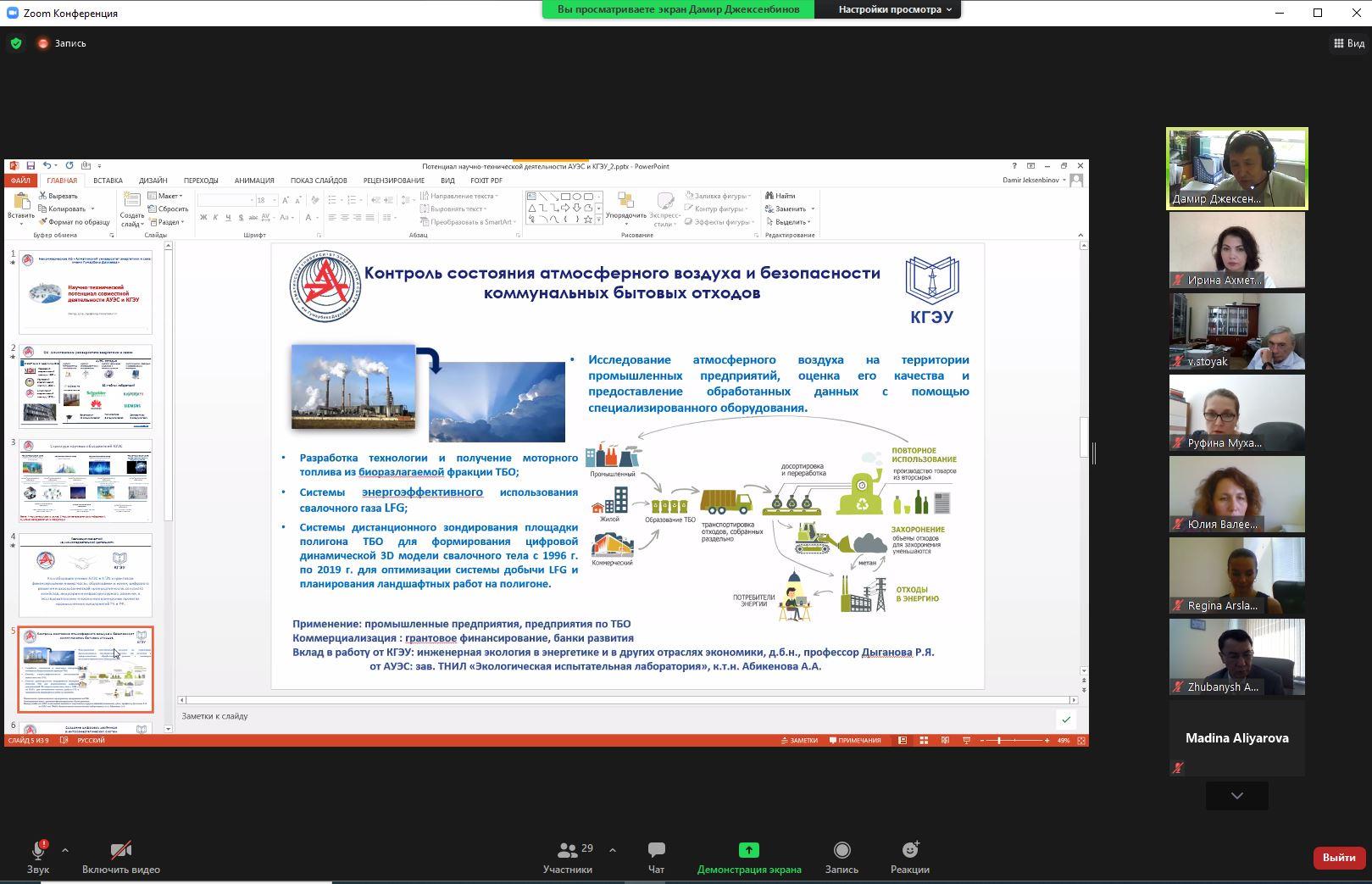Expand the View Settings dropdown
This screenshot has width=1372, height=884.
tap(894, 9)
